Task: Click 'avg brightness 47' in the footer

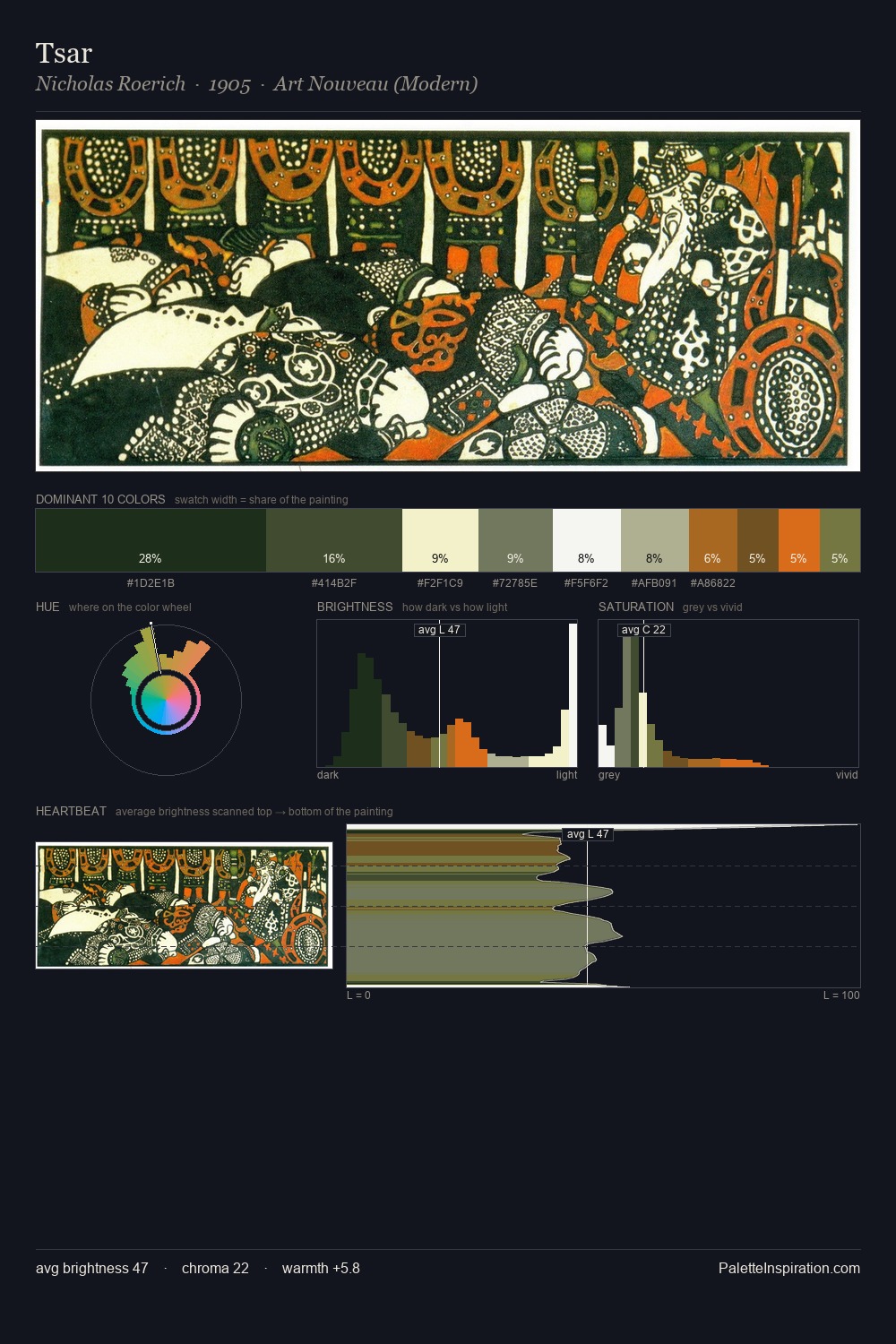Action: (x=91, y=1268)
